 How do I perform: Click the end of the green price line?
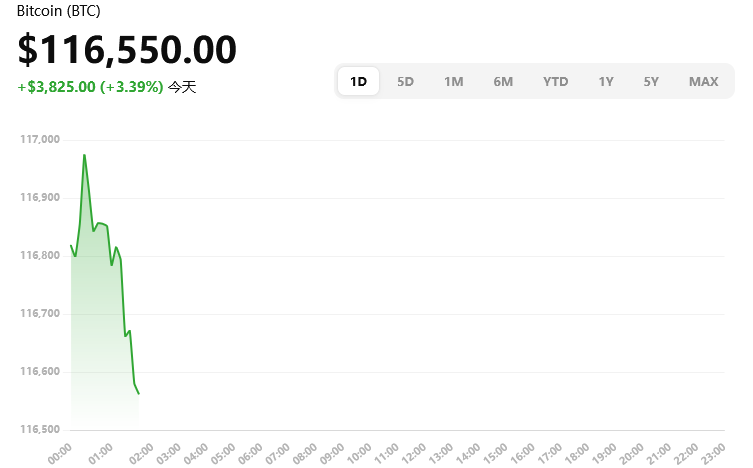(138, 393)
